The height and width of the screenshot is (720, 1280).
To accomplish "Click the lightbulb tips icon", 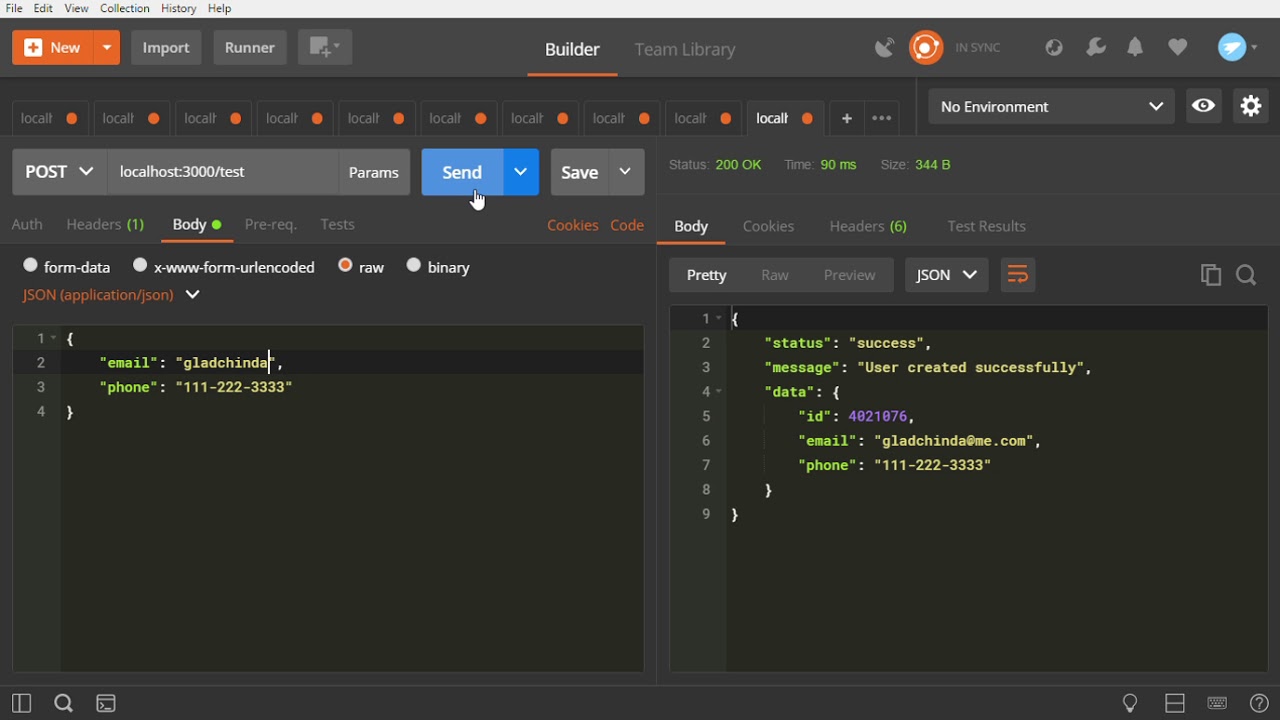I will pyautogui.click(x=1131, y=703).
